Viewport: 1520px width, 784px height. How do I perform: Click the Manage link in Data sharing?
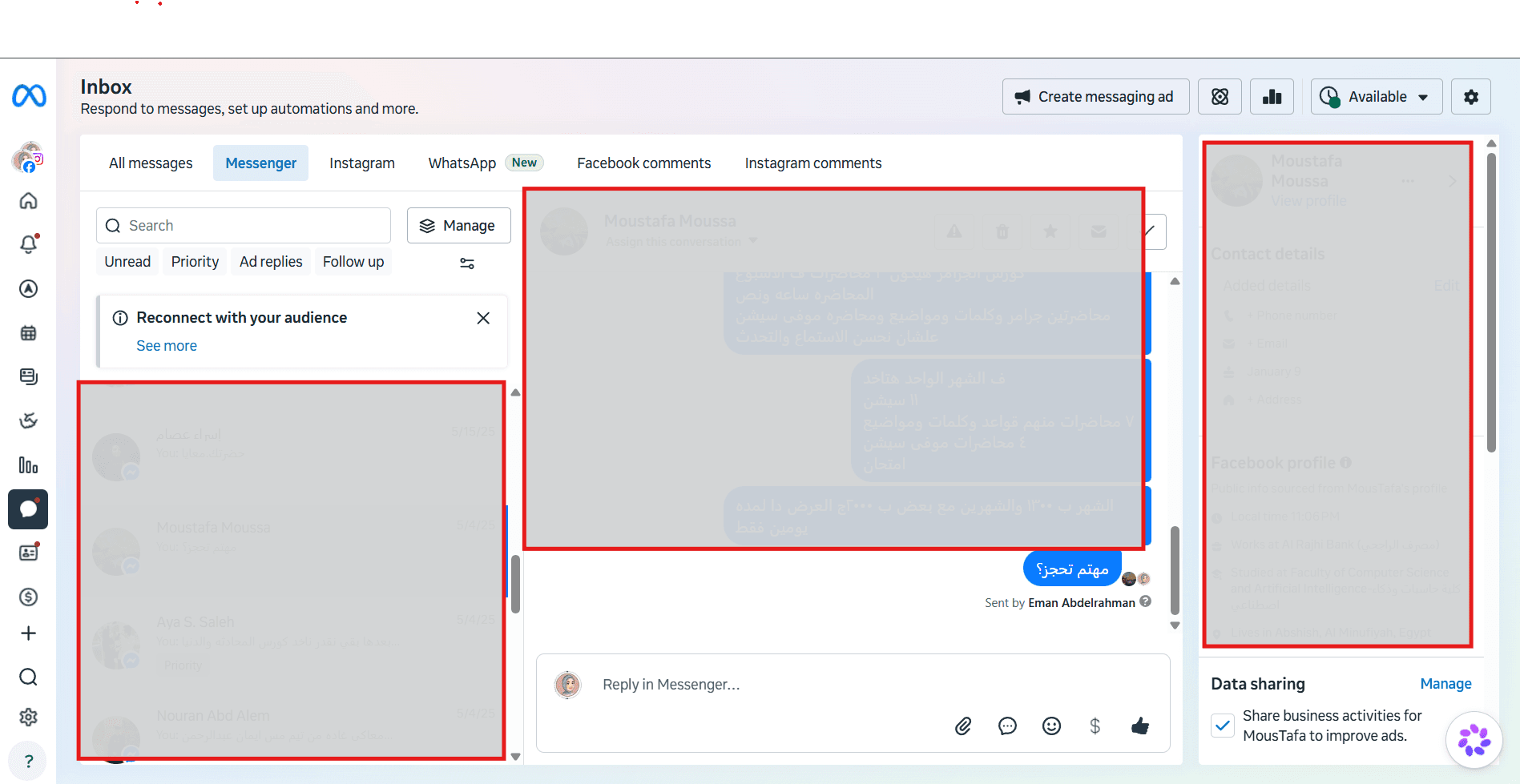click(x=1445, y=684)
